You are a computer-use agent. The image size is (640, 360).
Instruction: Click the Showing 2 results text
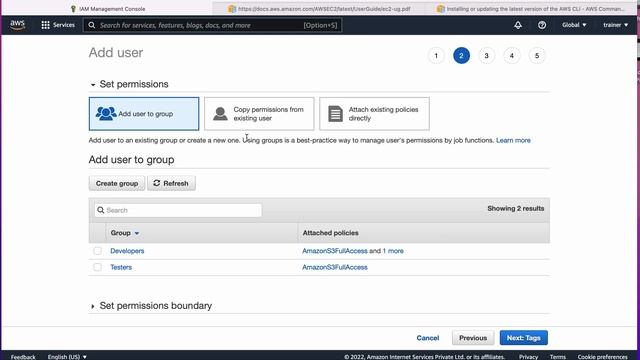[516, 209]
